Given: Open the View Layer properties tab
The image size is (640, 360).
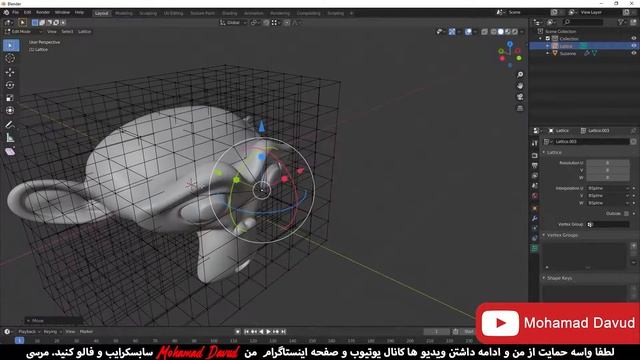Looking at the screenshot, I should click(x=535, y=176).
